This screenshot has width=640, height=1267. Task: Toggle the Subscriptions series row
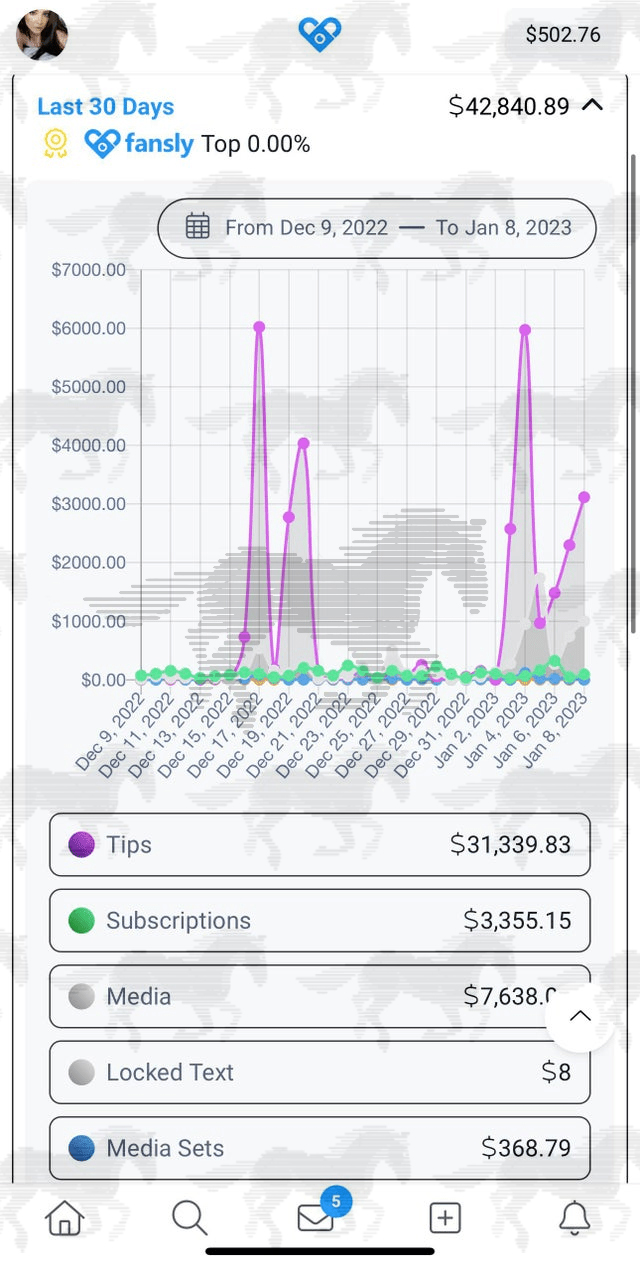point(320,920)
